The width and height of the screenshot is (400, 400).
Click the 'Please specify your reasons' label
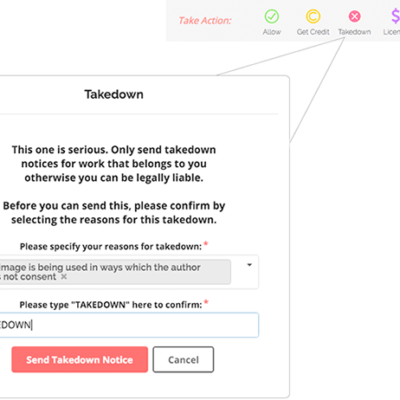(111, 247)
